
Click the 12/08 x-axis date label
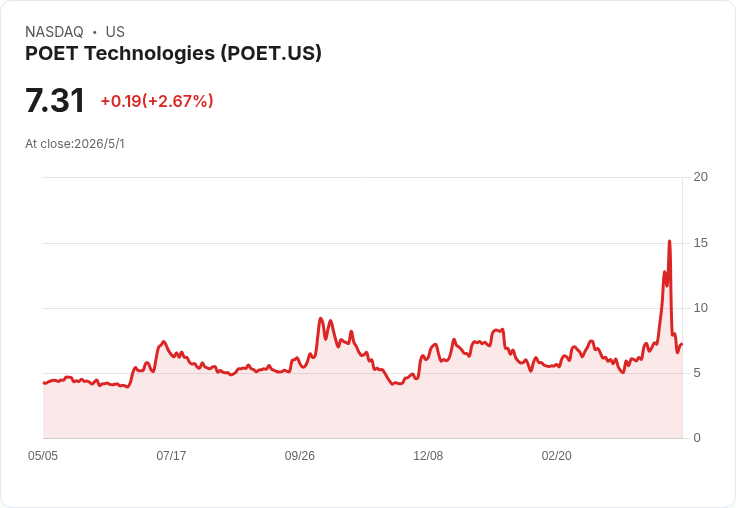[428, 456]
